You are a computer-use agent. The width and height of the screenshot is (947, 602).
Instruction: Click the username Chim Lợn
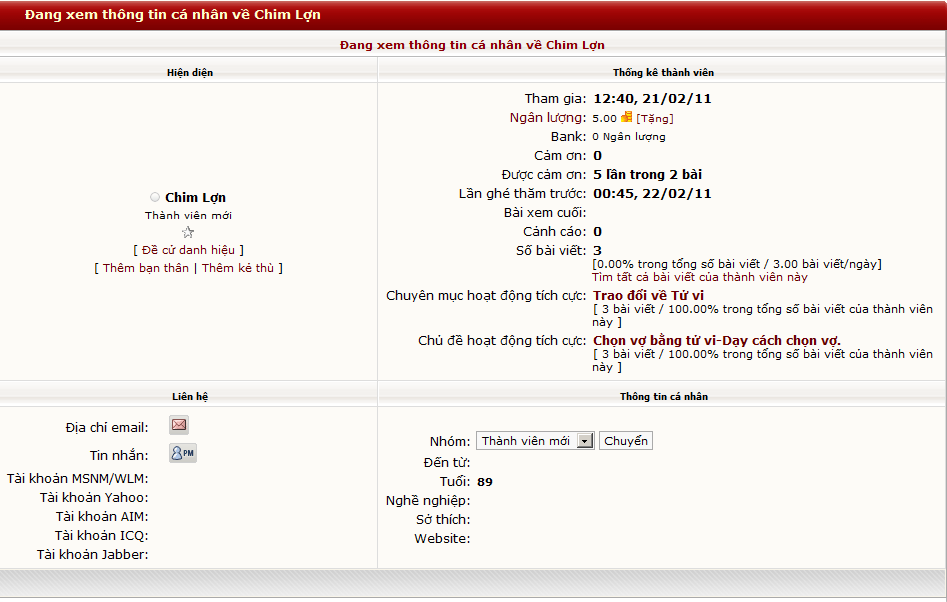(x=195, y=198)
